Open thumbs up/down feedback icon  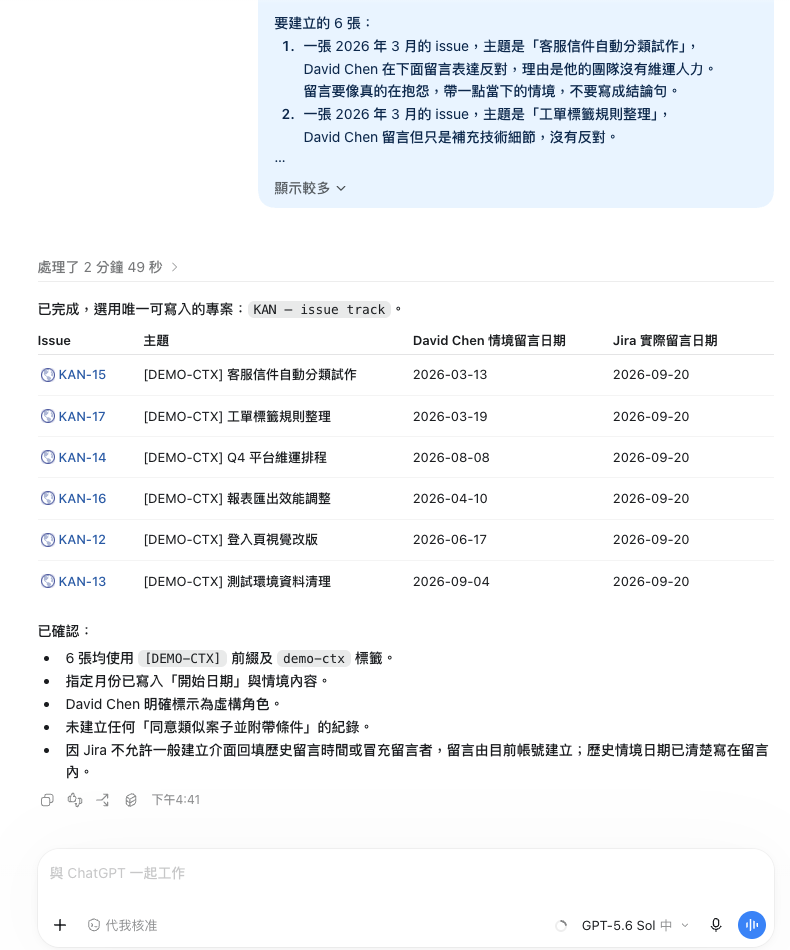coord(75,800)
